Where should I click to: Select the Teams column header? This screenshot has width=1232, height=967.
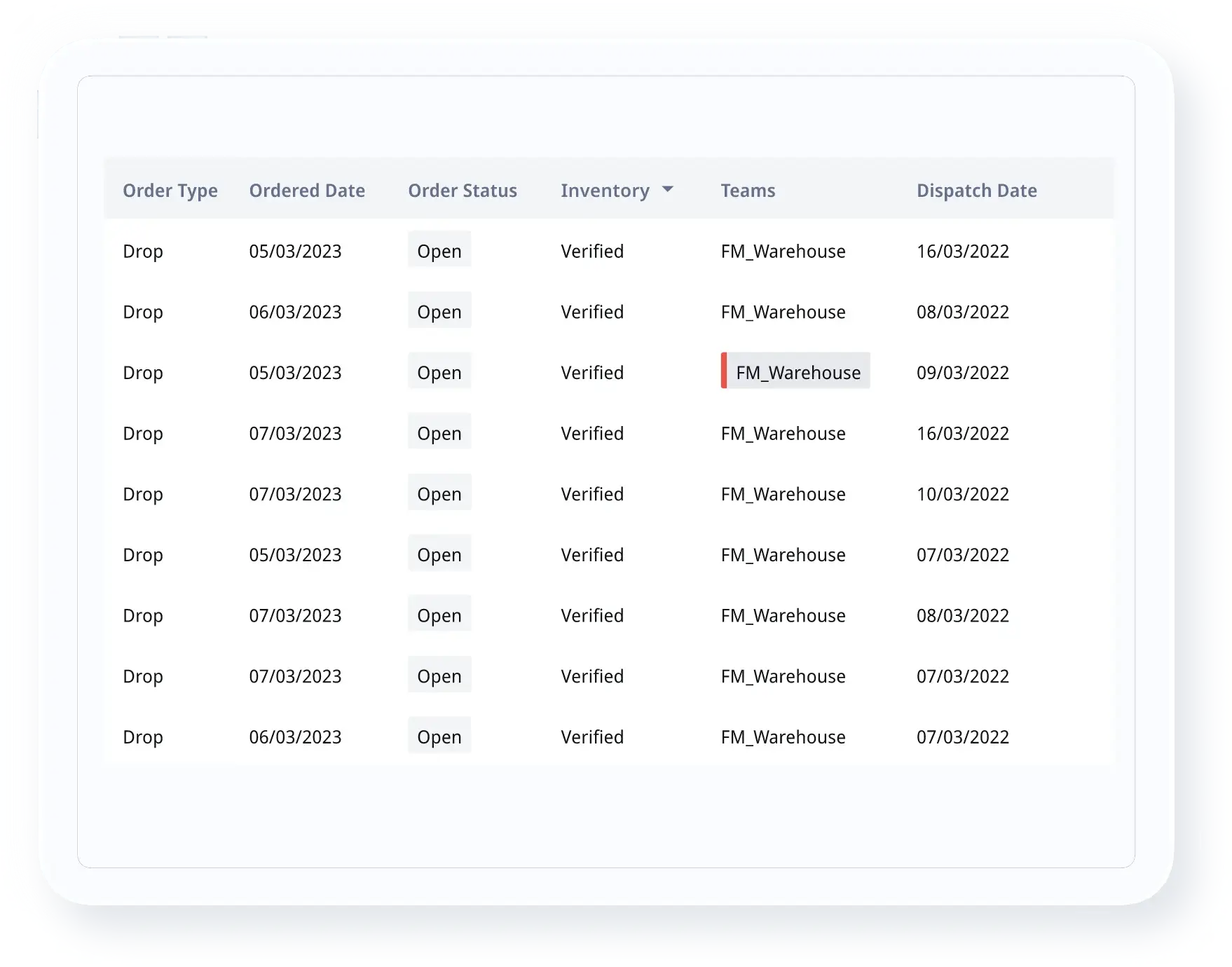tap(748, 191)
